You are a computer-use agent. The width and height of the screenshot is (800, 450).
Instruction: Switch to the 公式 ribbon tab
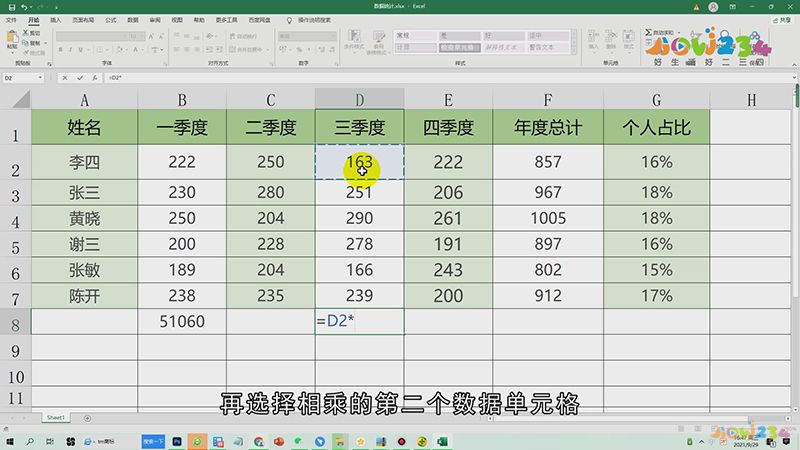pos(111,20)
